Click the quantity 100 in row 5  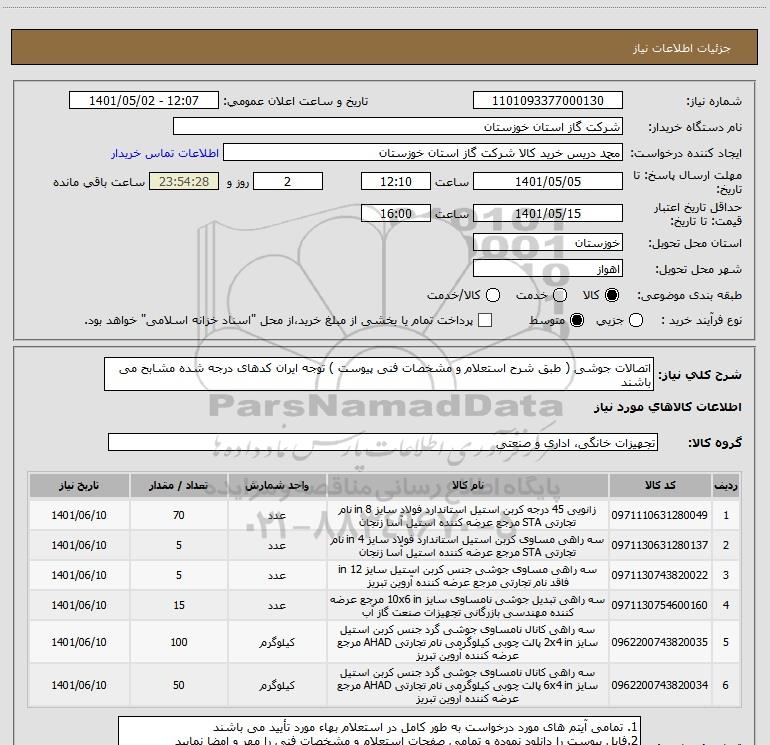pos(179,642)
